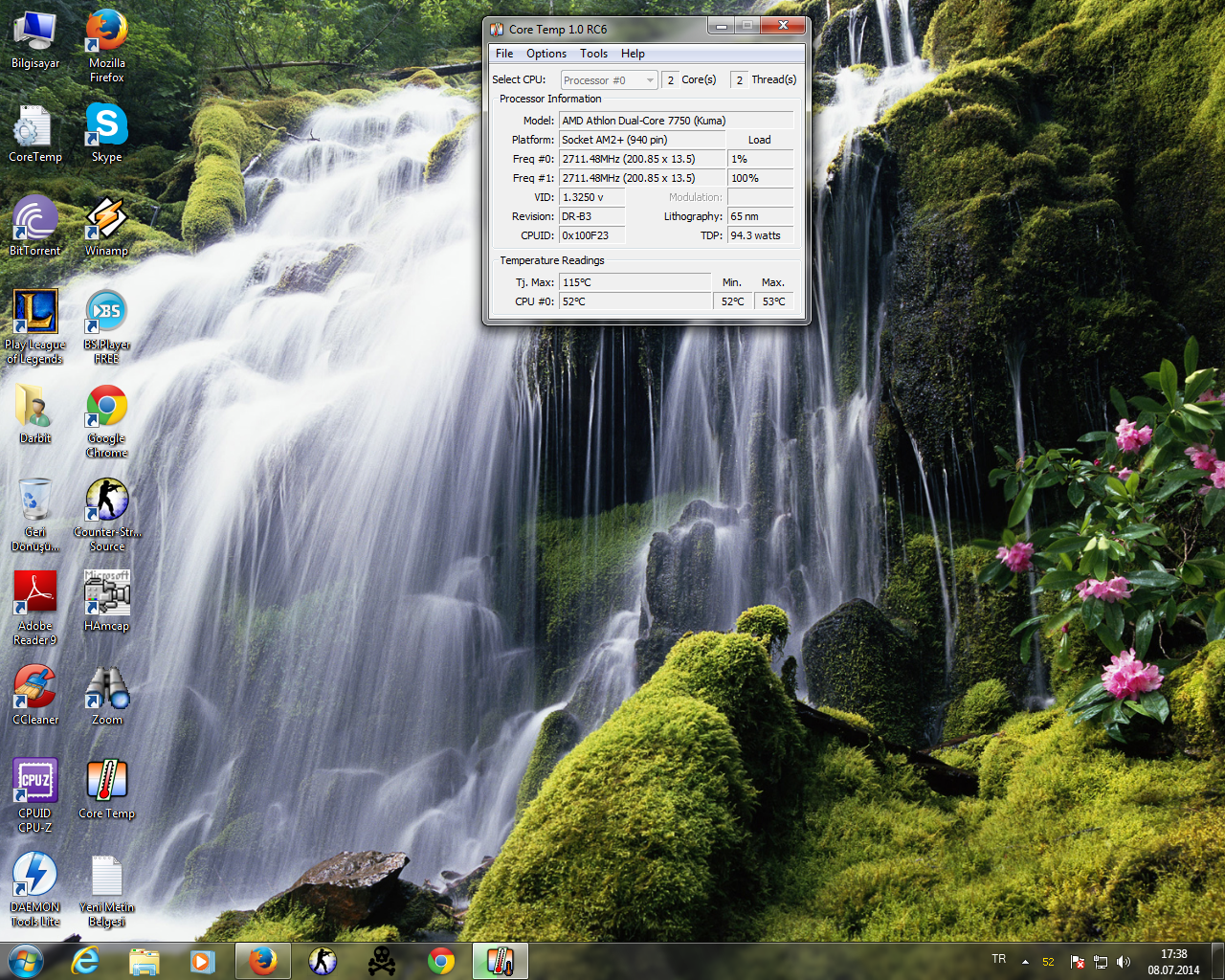Click the network tray icon
Image resolution: width=1225 pixels, height=980 pixels.
tap(1101, 962)
